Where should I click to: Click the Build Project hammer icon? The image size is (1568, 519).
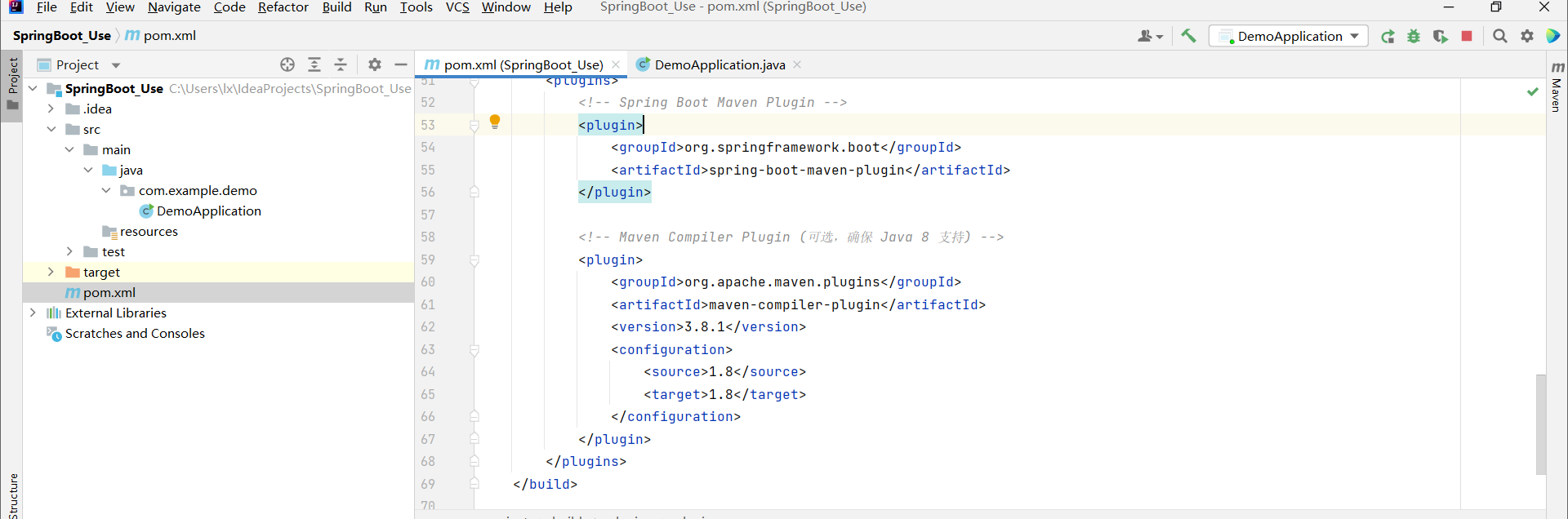tap(1188, 36)
